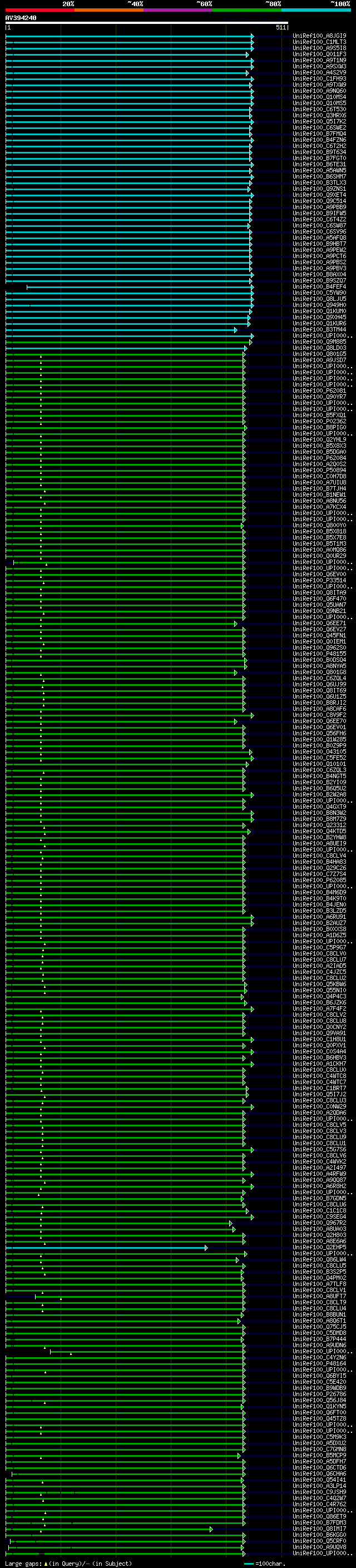Click hit label UniRef100_B3TM44
This screenshot has width=356, height=1568.
pyautogui.click(x=319, y=330)
